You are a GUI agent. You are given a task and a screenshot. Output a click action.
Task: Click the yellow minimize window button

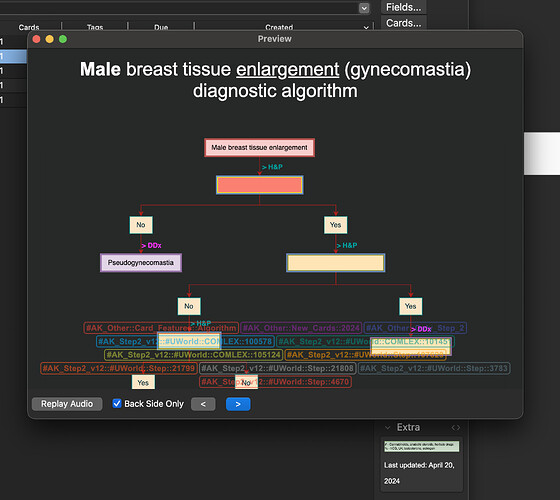pos(50,39)
